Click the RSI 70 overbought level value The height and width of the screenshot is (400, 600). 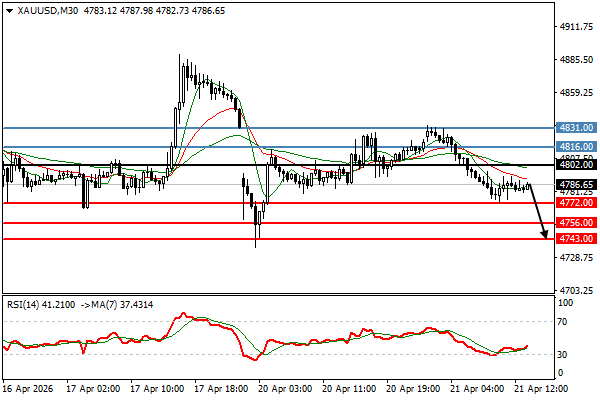click(565, 321)
